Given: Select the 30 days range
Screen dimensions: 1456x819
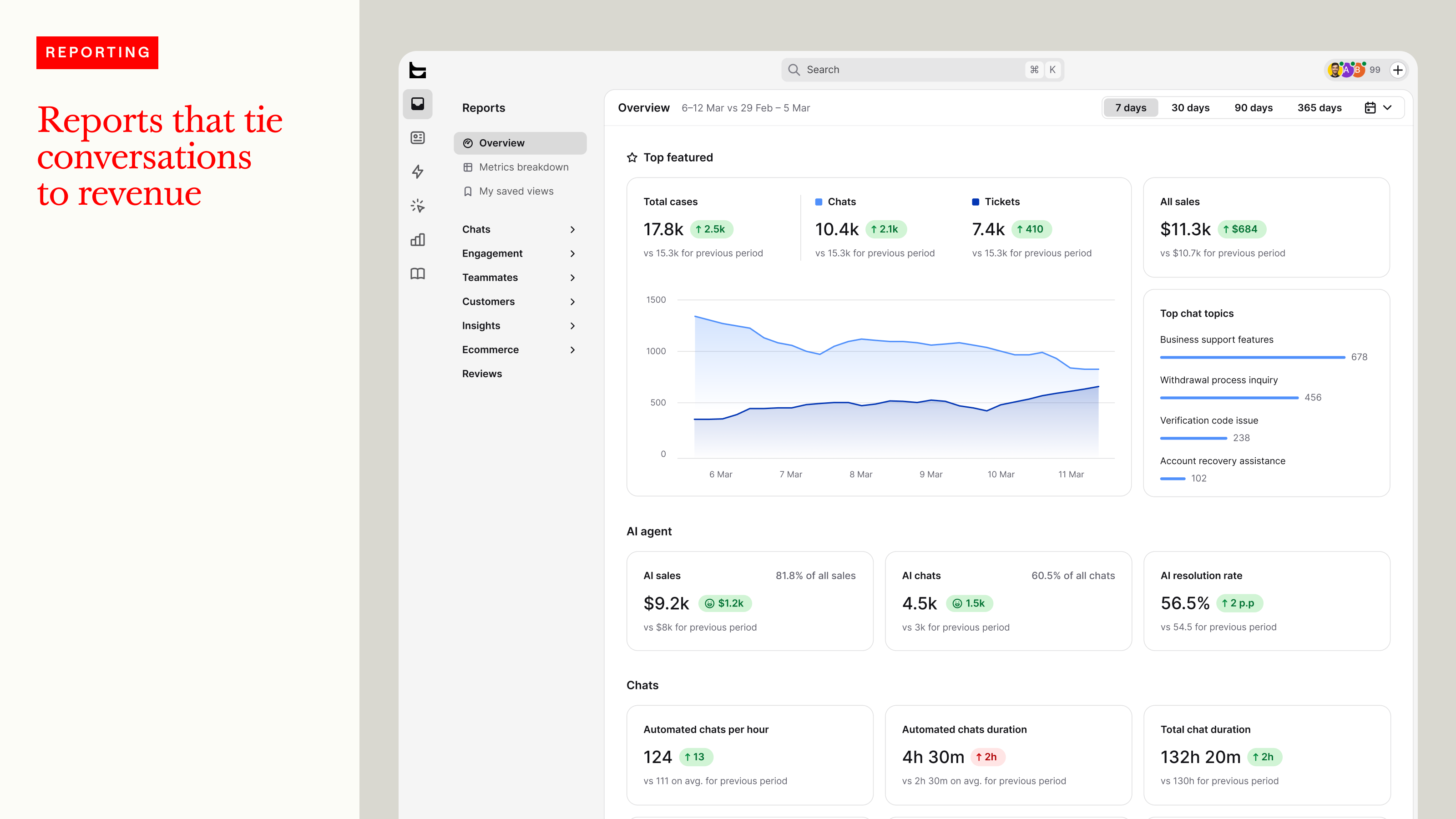Looking at the screenshot, I should pyautogui.click(x=1190, y=108).
